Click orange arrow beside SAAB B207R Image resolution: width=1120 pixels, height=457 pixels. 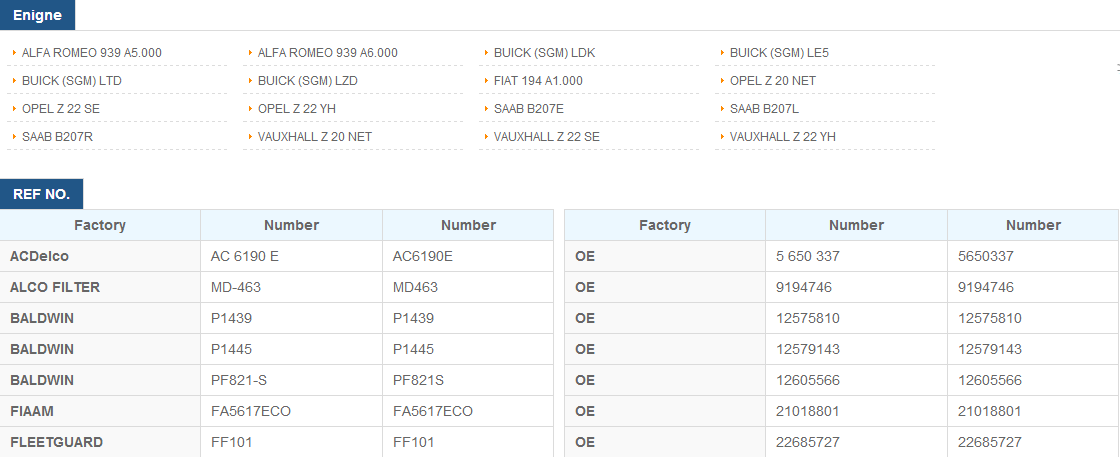click(14, 136)
